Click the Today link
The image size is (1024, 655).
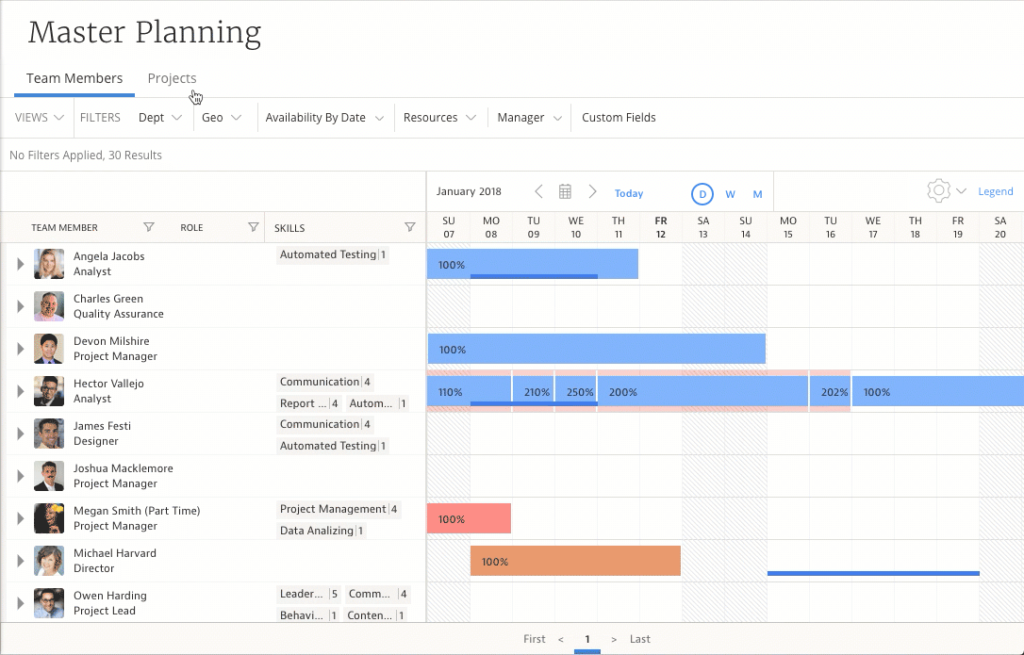[629, 194]
